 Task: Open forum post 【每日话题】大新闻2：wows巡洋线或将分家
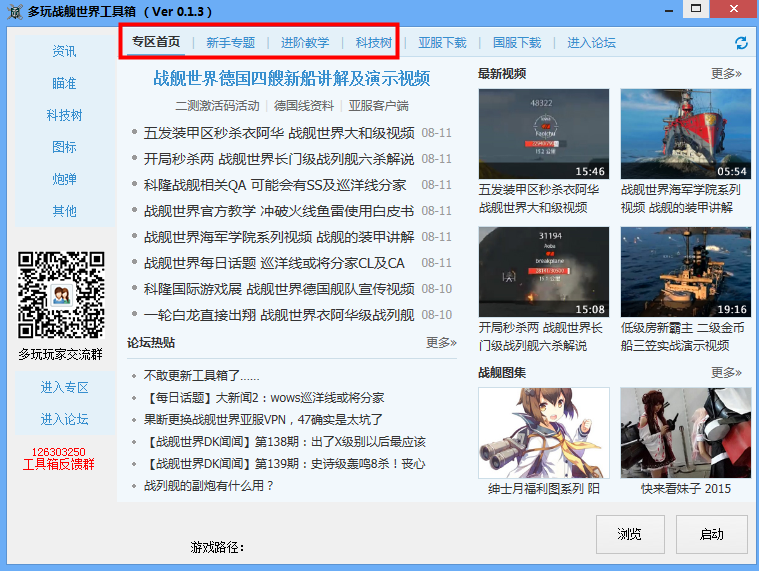[264, 398]
